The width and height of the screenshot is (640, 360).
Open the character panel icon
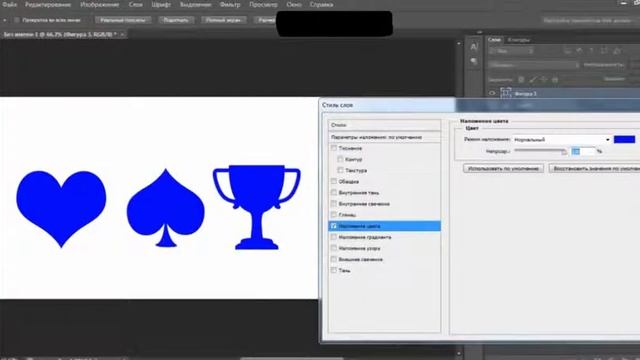(x=473, y=47)
